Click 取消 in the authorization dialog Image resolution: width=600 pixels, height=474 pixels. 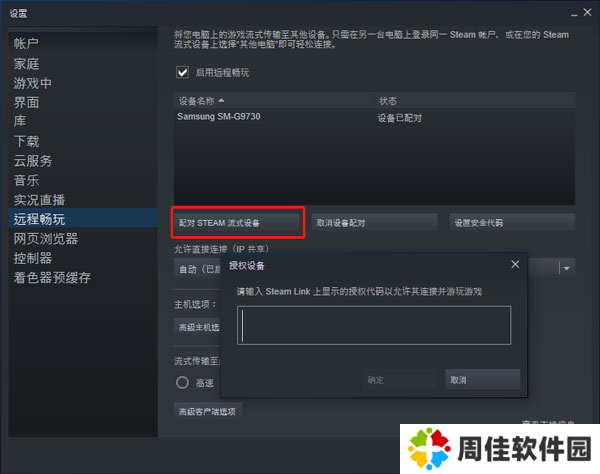click(x=482, y=380)
